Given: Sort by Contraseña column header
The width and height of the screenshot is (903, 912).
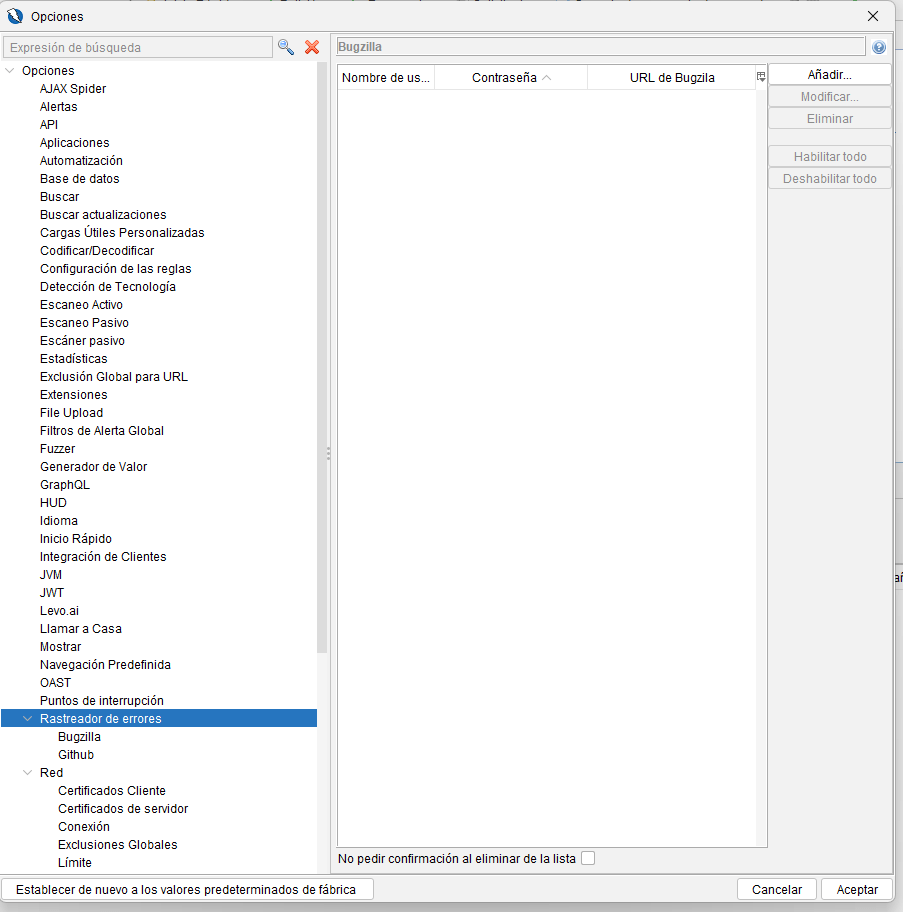Looking at the screenshot, I should point(510,78).
